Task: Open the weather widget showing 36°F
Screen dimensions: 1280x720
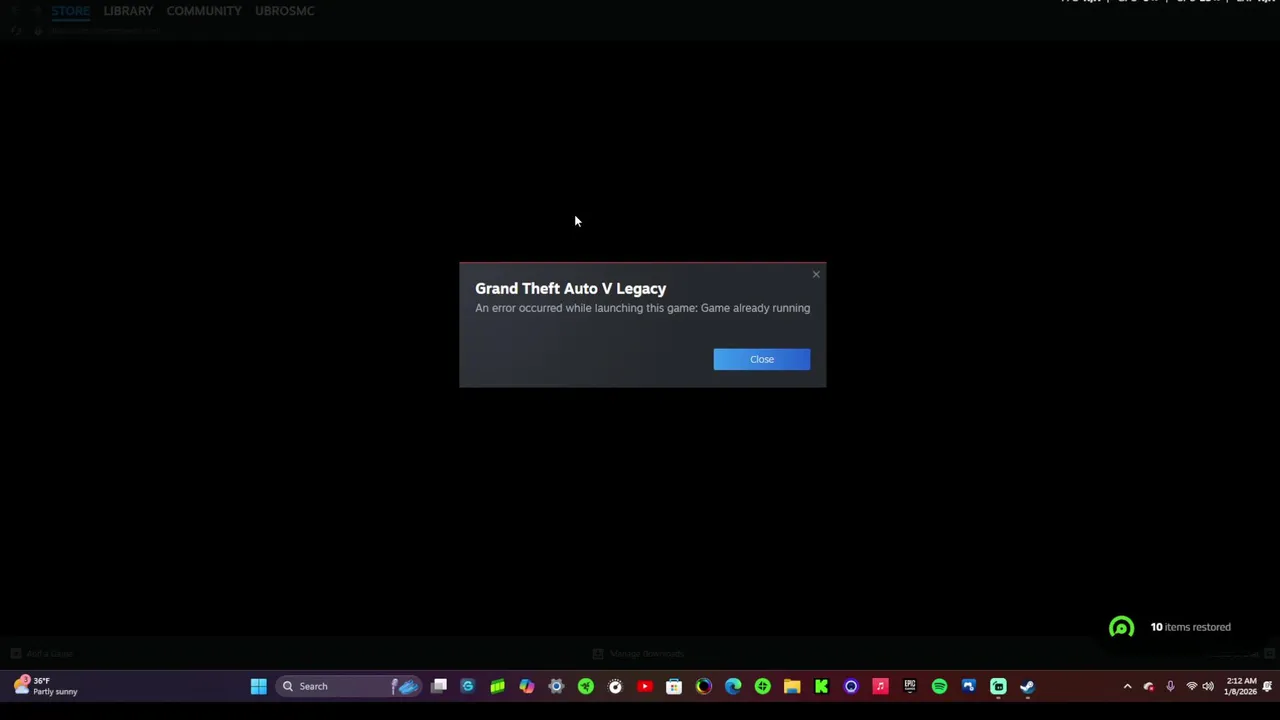Action: tap(45, 686)
